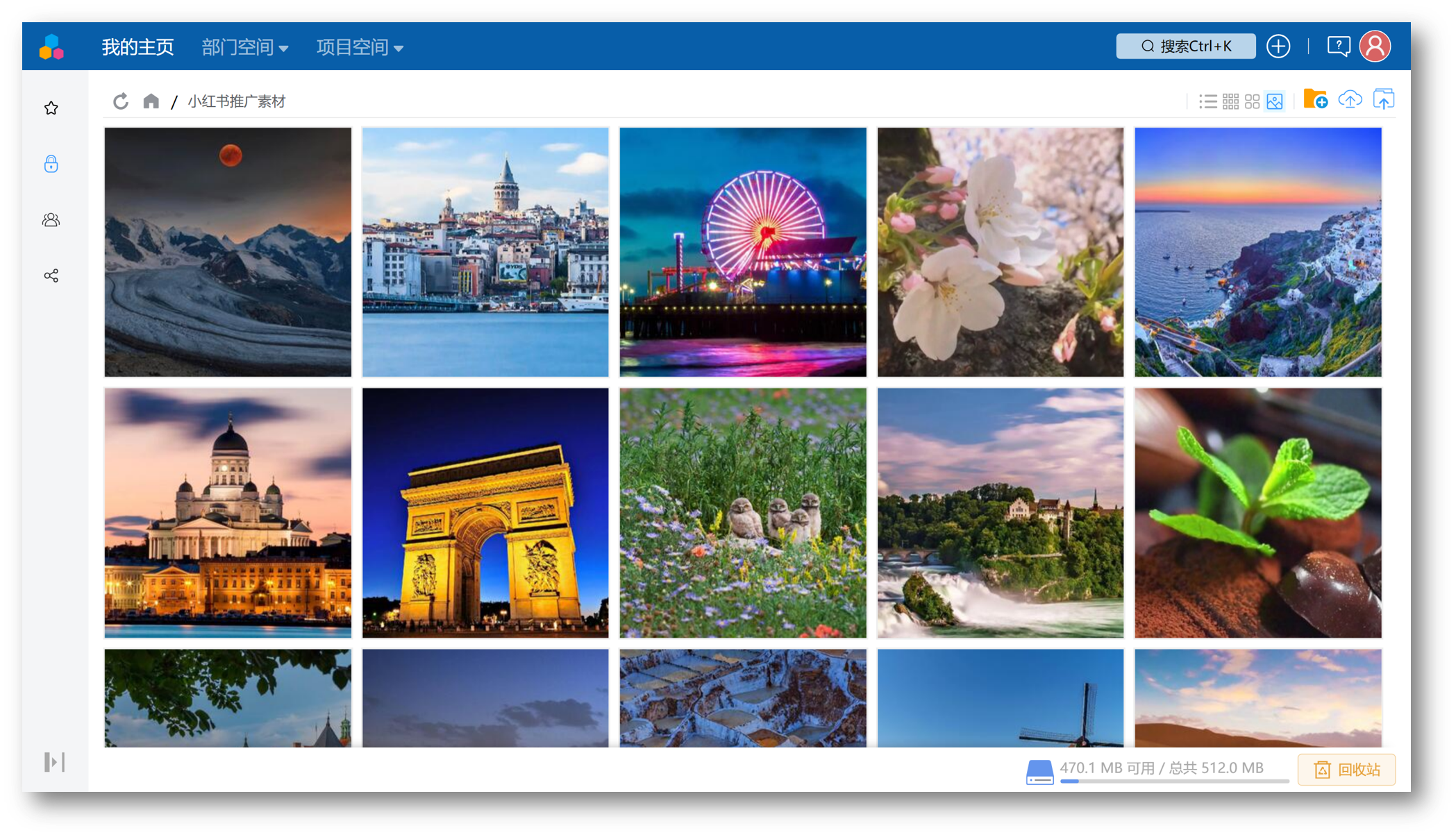Viewport: 1456px width, 837px height.
Task: Open the mint leaf chocolate photo
Action: coord(1258,513)
